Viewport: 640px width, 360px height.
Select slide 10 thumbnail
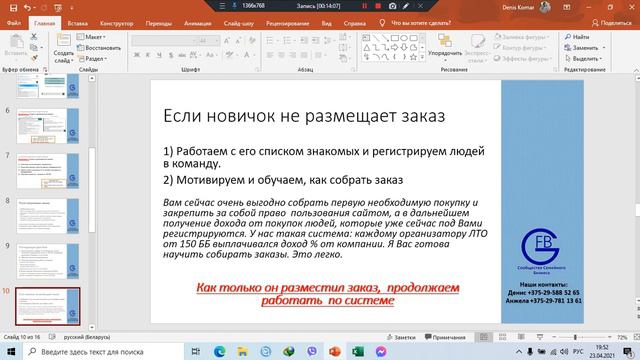point(48,306)
